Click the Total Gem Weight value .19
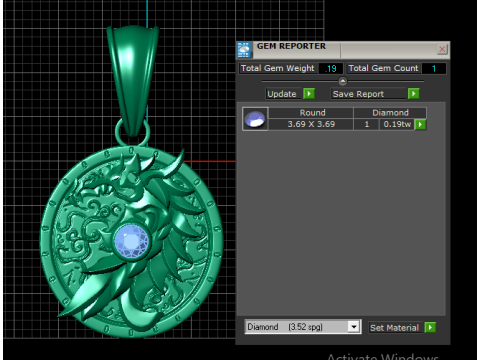The height and width of the screenshot is (360, 480). click(x=330, y=68)
